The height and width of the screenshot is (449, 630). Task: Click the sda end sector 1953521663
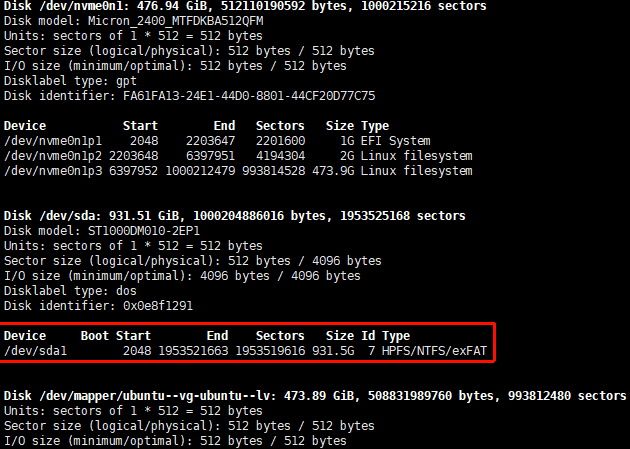tap(193, 351)
